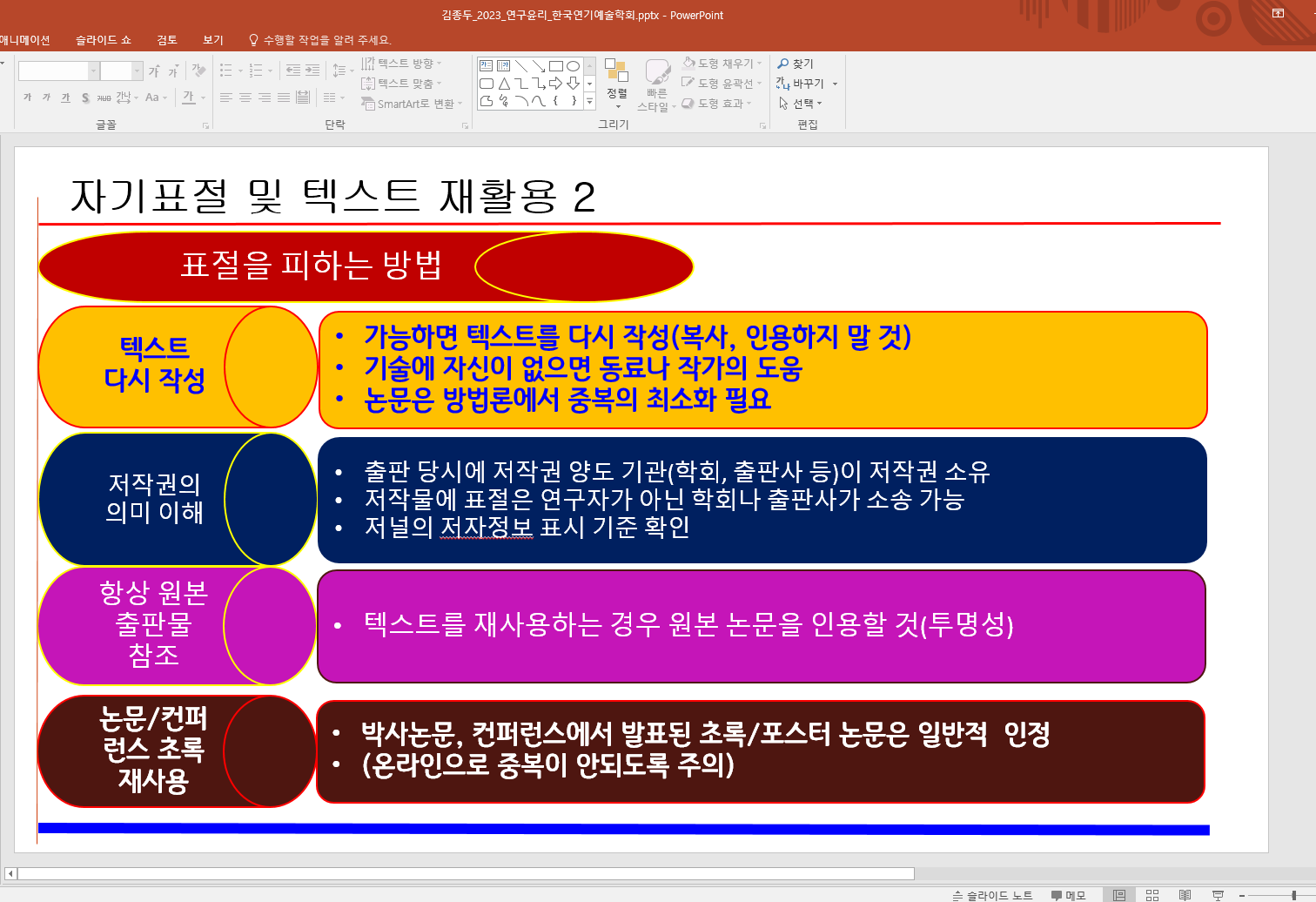The width and height of the screenshot is (1316, 902).
Task: Apply text shadow with the S icon
Action: click(84, 98)
